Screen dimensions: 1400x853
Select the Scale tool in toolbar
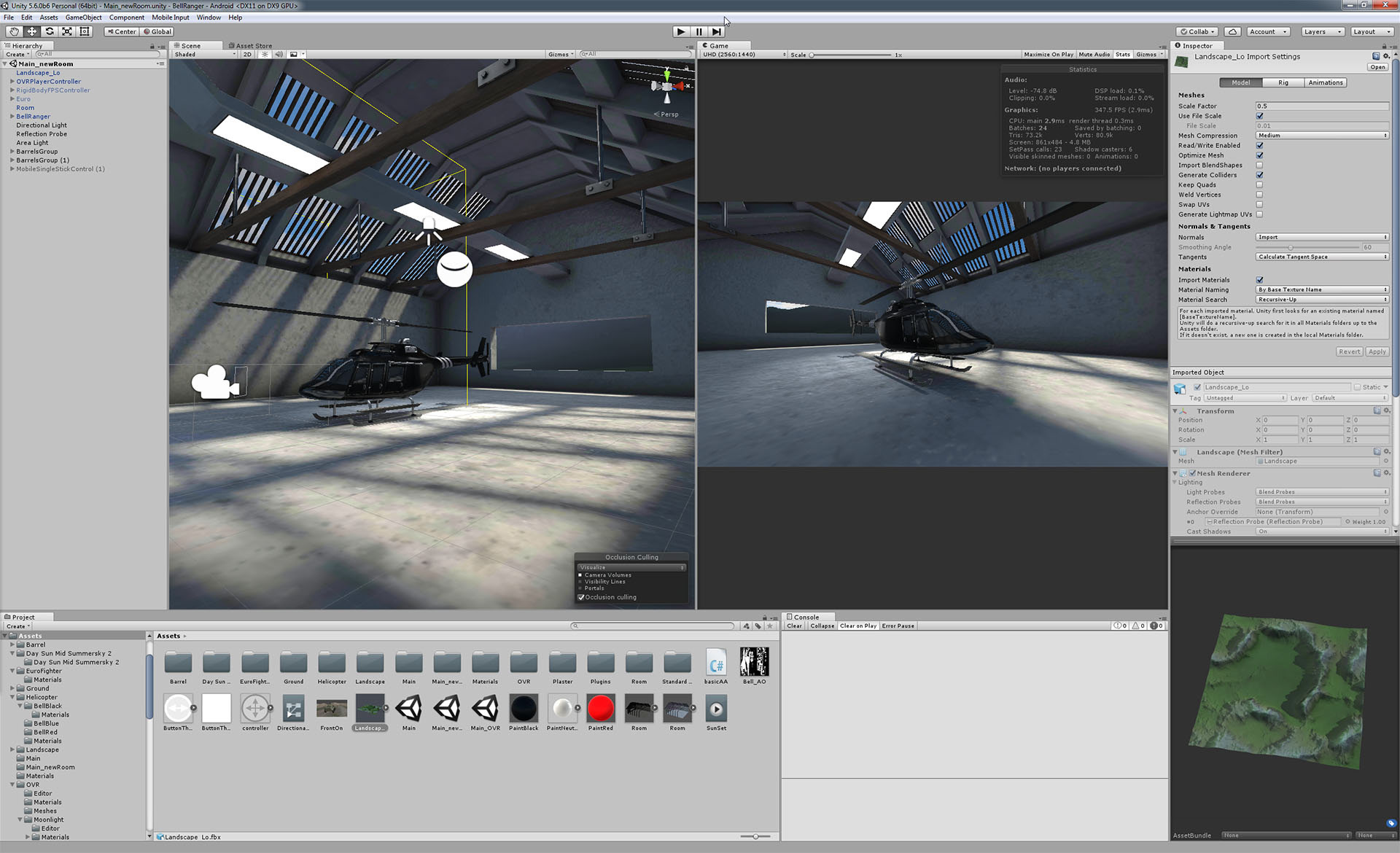pos(67,31)
